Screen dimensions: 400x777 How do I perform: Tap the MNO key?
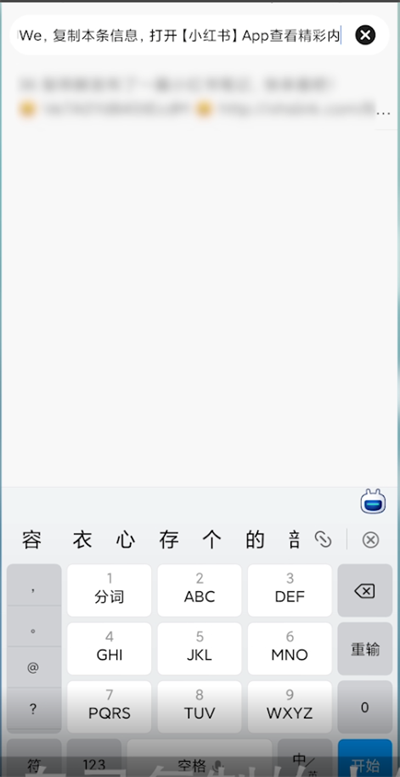coord(289,648)
